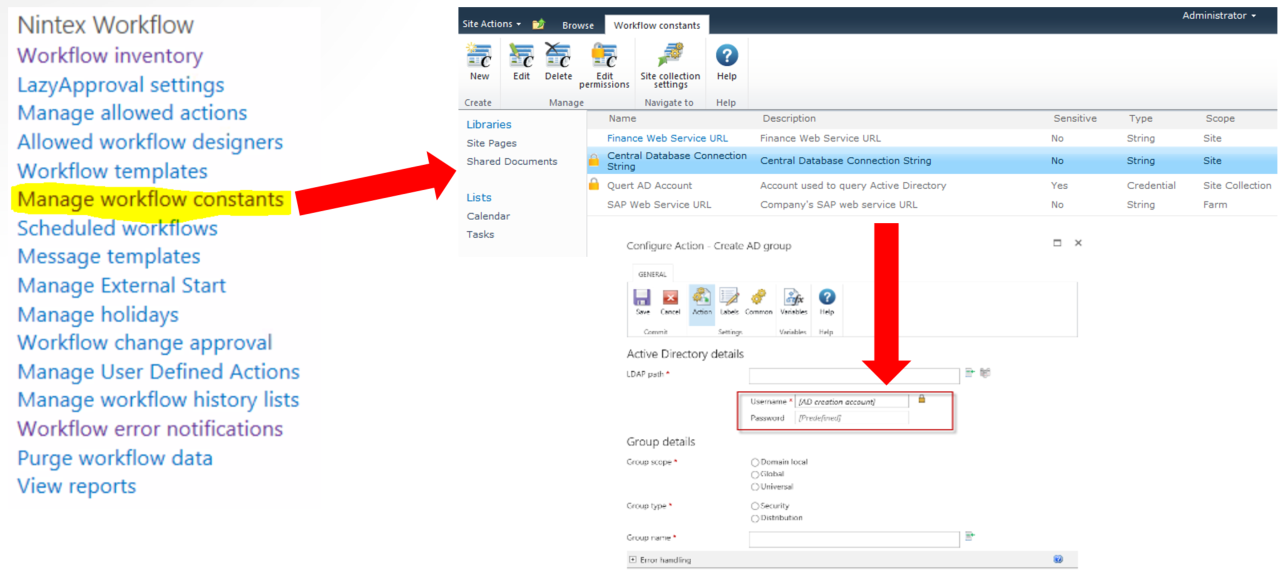This screenshot has width=1288, height=579.
Task: Open Manage workflow history lists link
Action: (158, 400)
